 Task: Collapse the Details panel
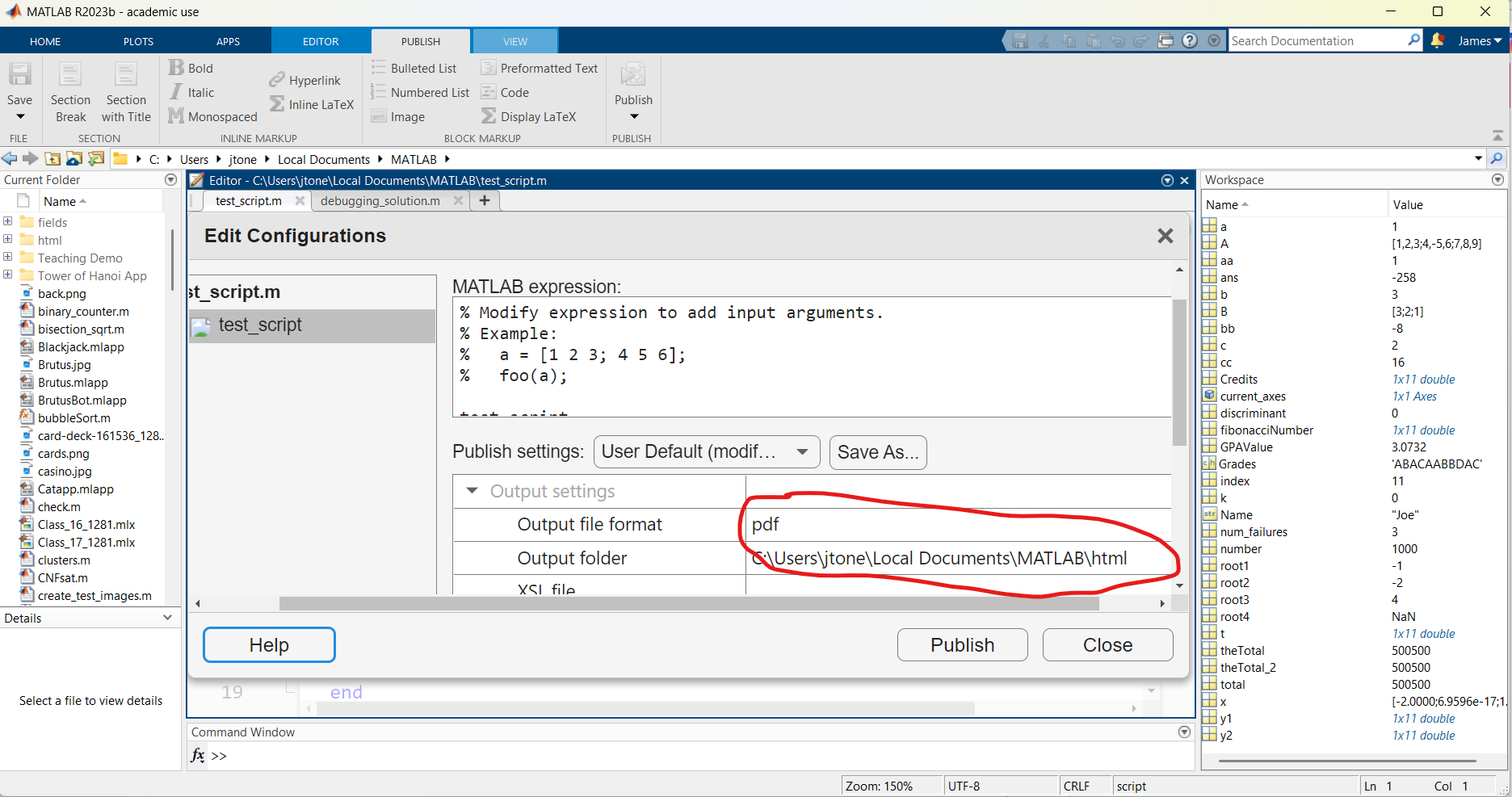click(x=167, y=618)
